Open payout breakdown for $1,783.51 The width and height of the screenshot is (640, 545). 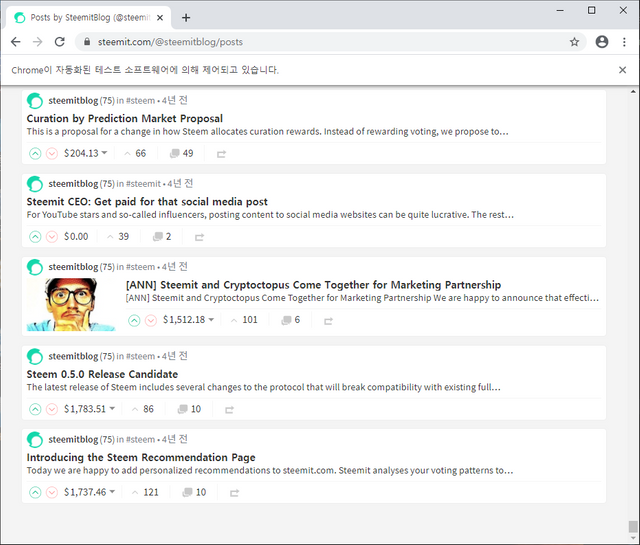[x=112, y=409]
